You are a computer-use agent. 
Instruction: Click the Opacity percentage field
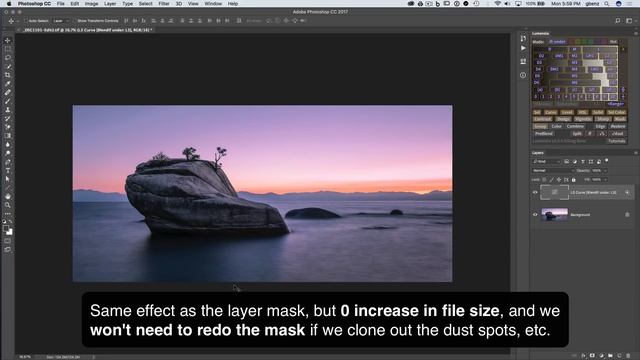pos(597,171)
